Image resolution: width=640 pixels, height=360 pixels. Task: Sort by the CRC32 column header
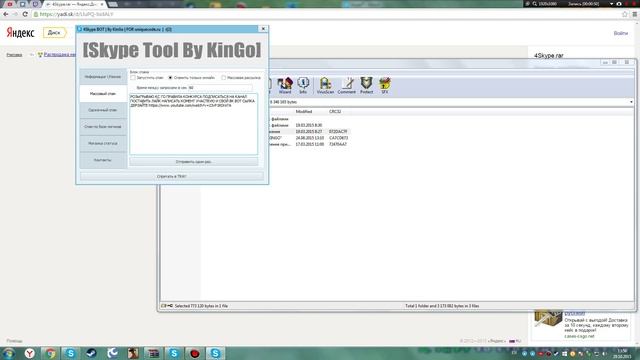[x=335, y=111]
